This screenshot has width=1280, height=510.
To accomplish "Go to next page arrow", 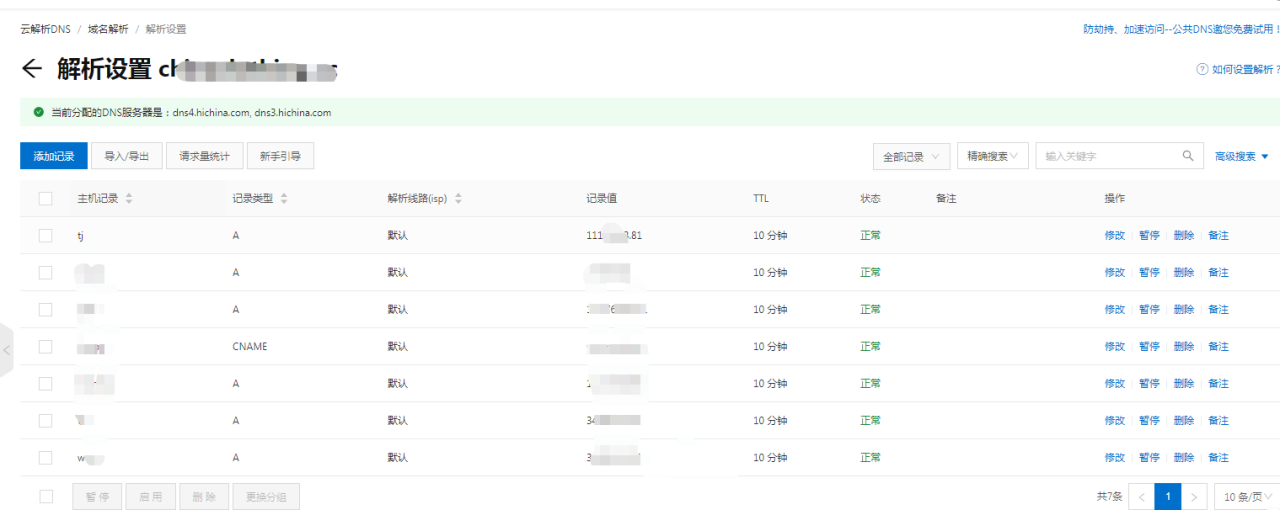I will click(1194, 497).
